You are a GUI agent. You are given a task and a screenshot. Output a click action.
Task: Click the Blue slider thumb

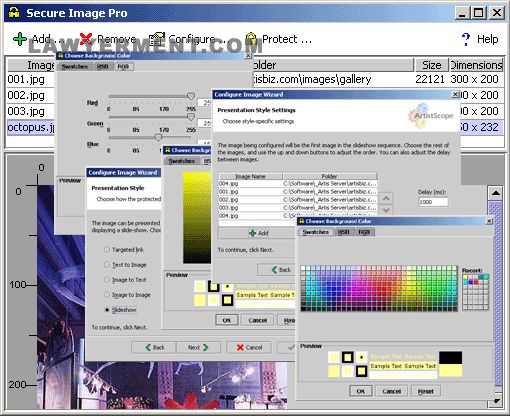click(x=158, y=137)
